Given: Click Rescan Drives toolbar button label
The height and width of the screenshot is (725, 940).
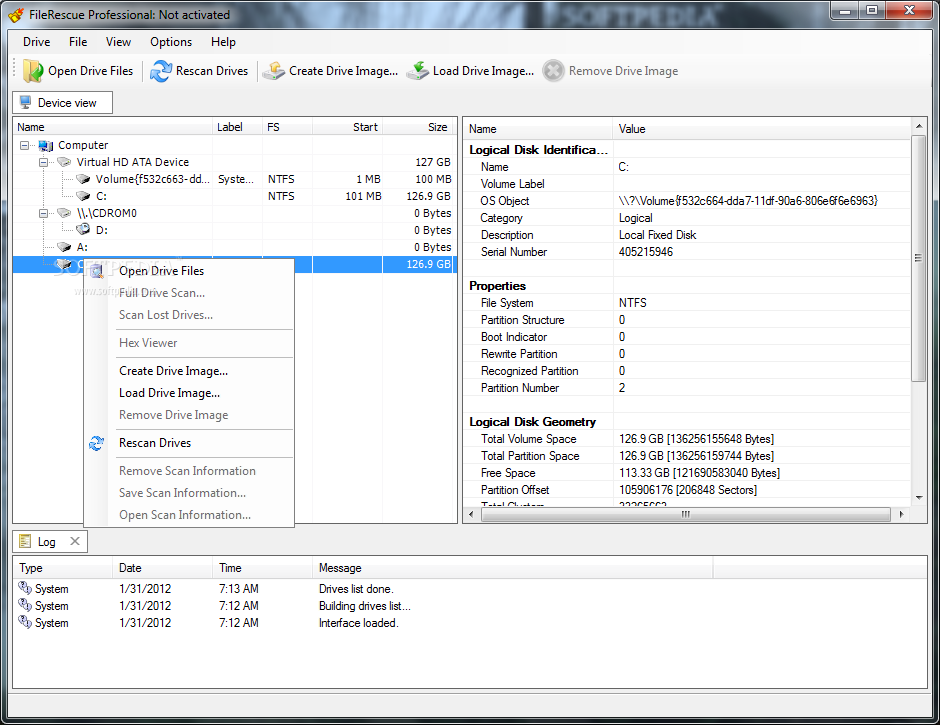Looking at the screenshot, I should tap(212, 71).
